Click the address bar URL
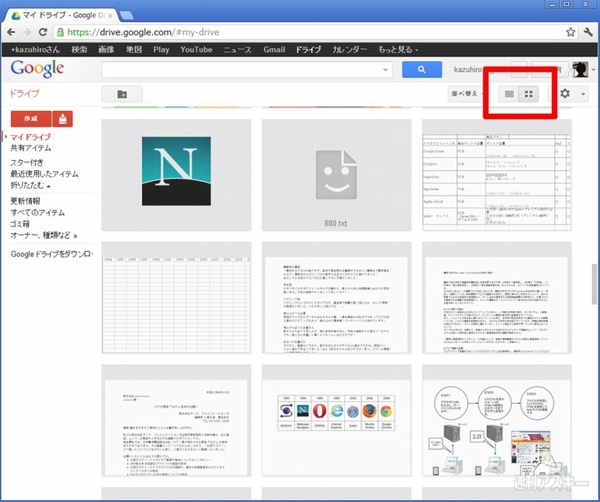The image size is (600, 502). [x=143, y=32]
